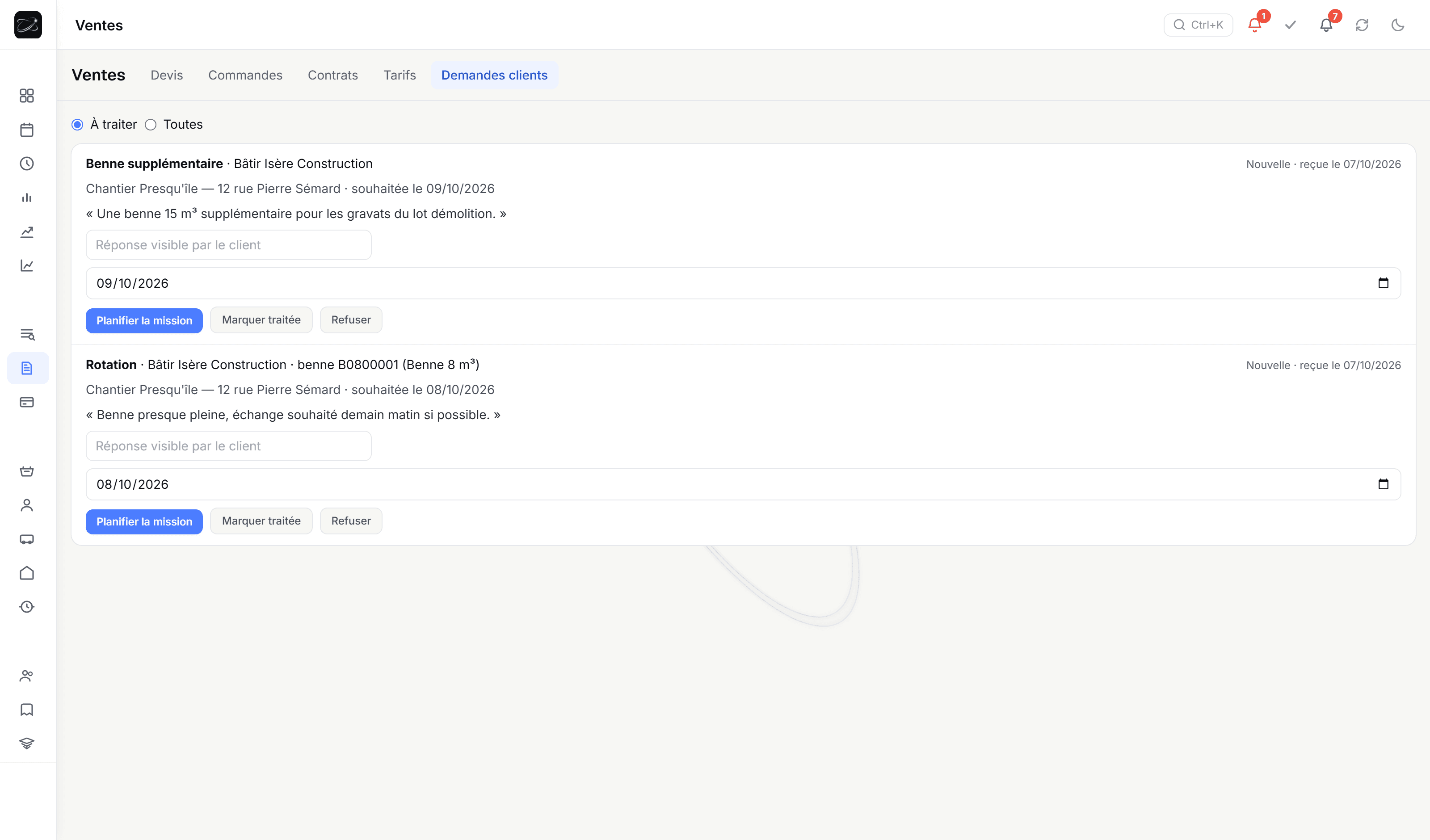
Task: Click Planifier la mission for Benne supplémentaire
Action: click(x=144, y=321)
